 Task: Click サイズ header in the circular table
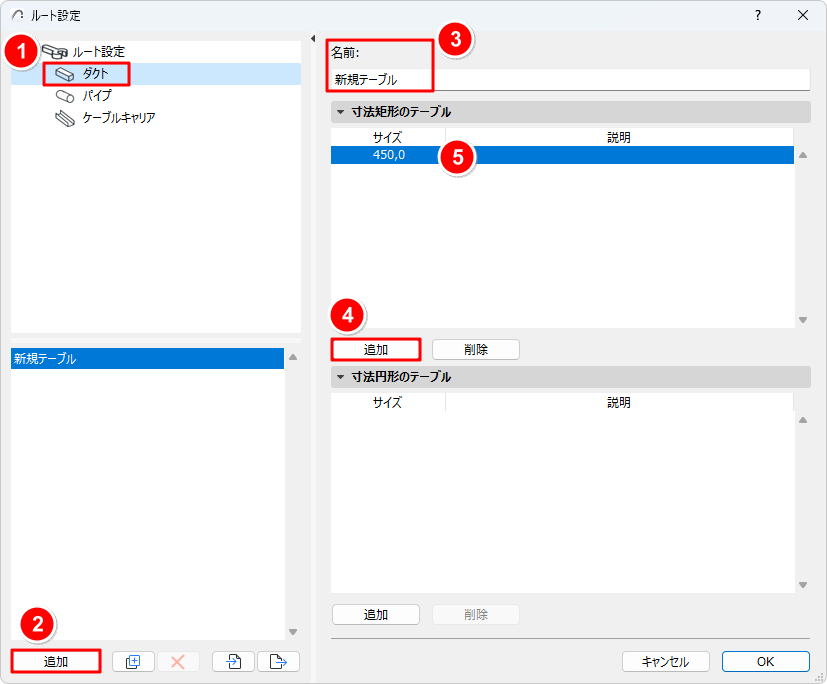pos(388,402)
